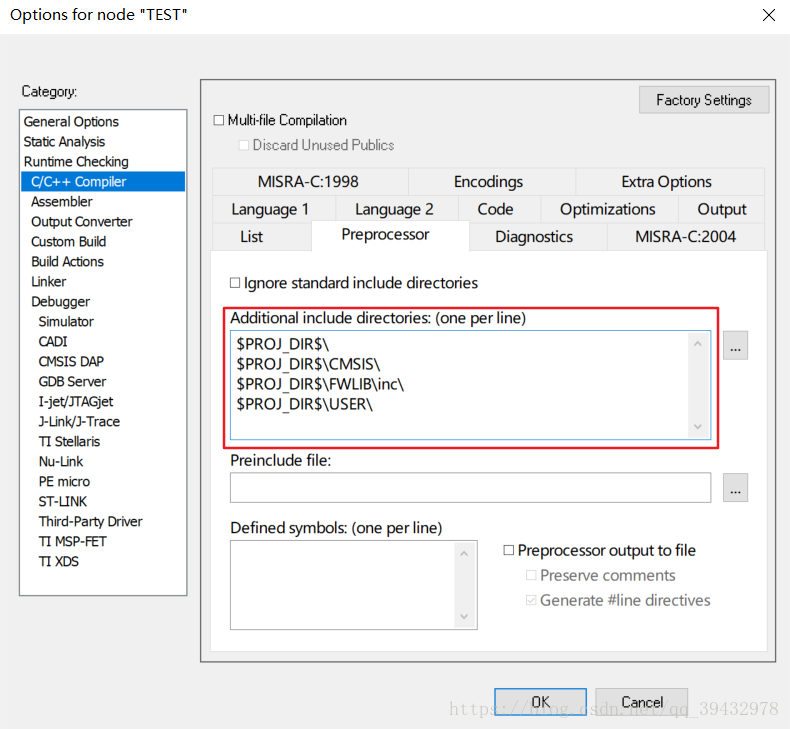Switch to the MISRA-C:2004 tab
The width and height of the screenshot is (790, 729).
point(685,237)
